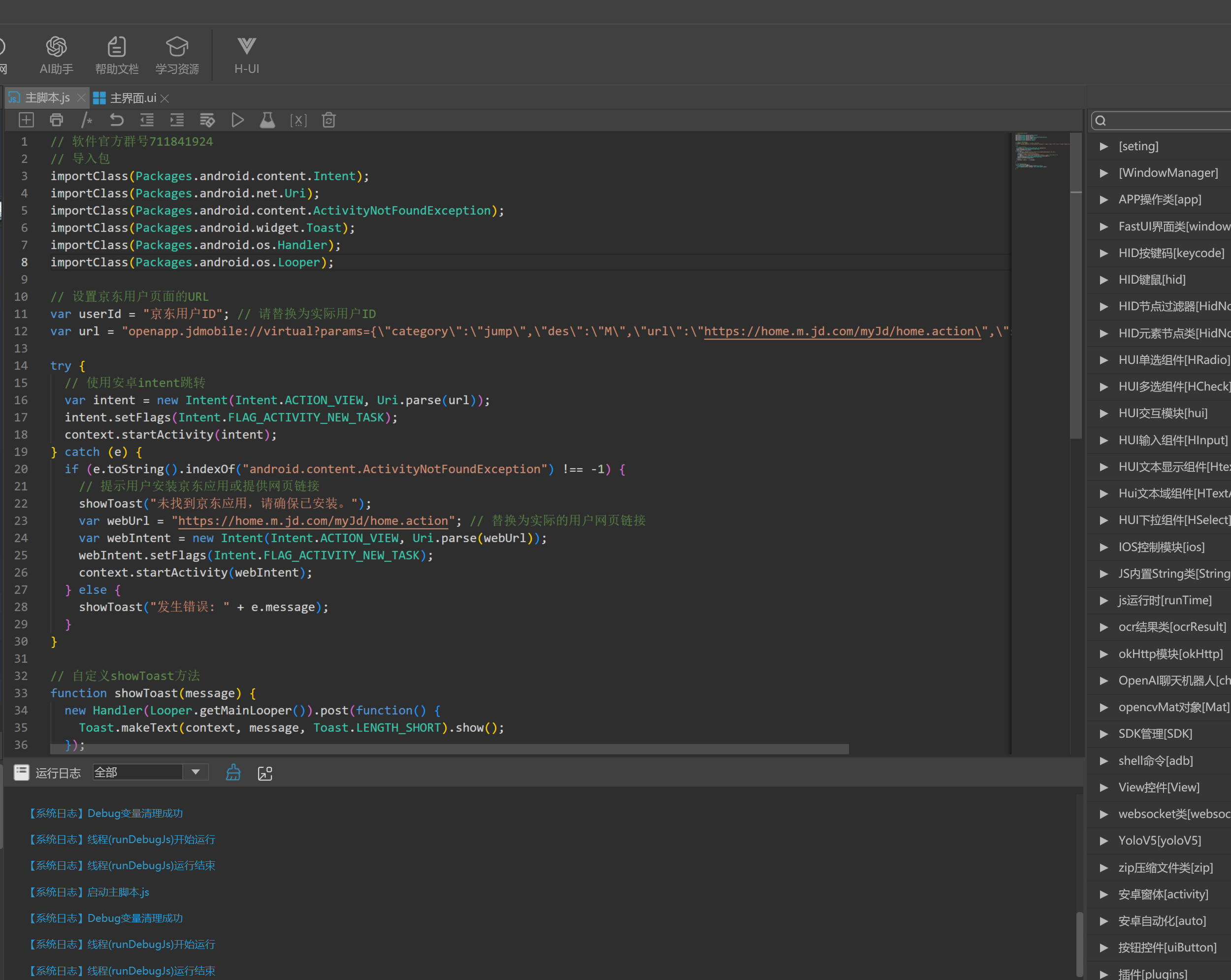The image size is (1231, 980).
Task: Click log entry 启动主脚本.js
Action: tap(89, 892)
